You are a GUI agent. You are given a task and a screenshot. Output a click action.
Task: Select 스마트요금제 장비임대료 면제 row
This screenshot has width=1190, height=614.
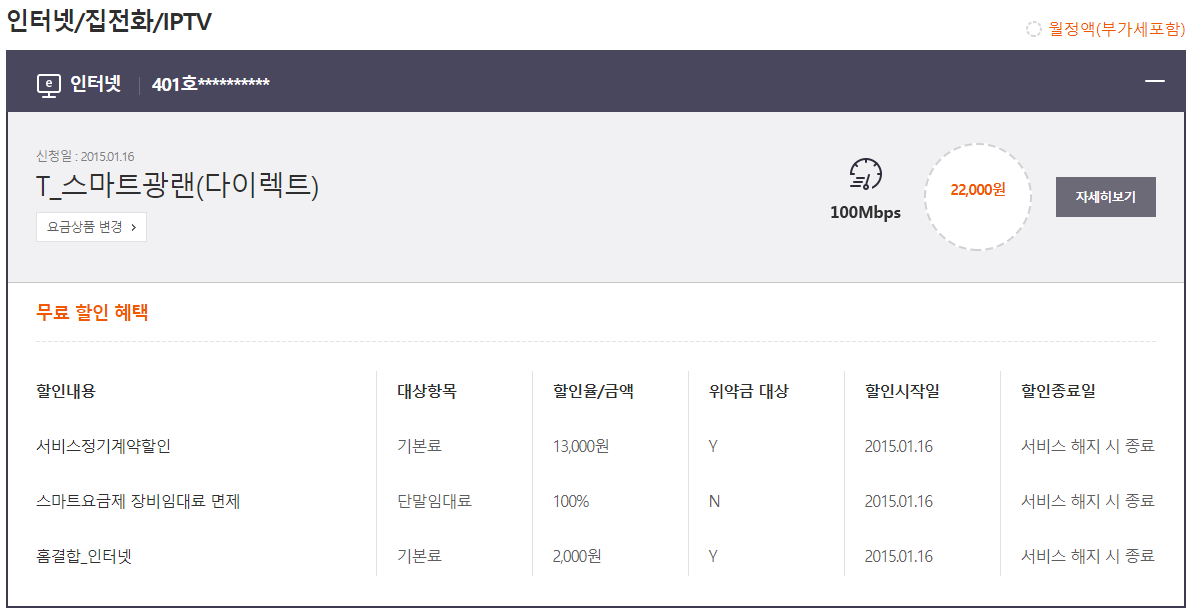(138, 501)
